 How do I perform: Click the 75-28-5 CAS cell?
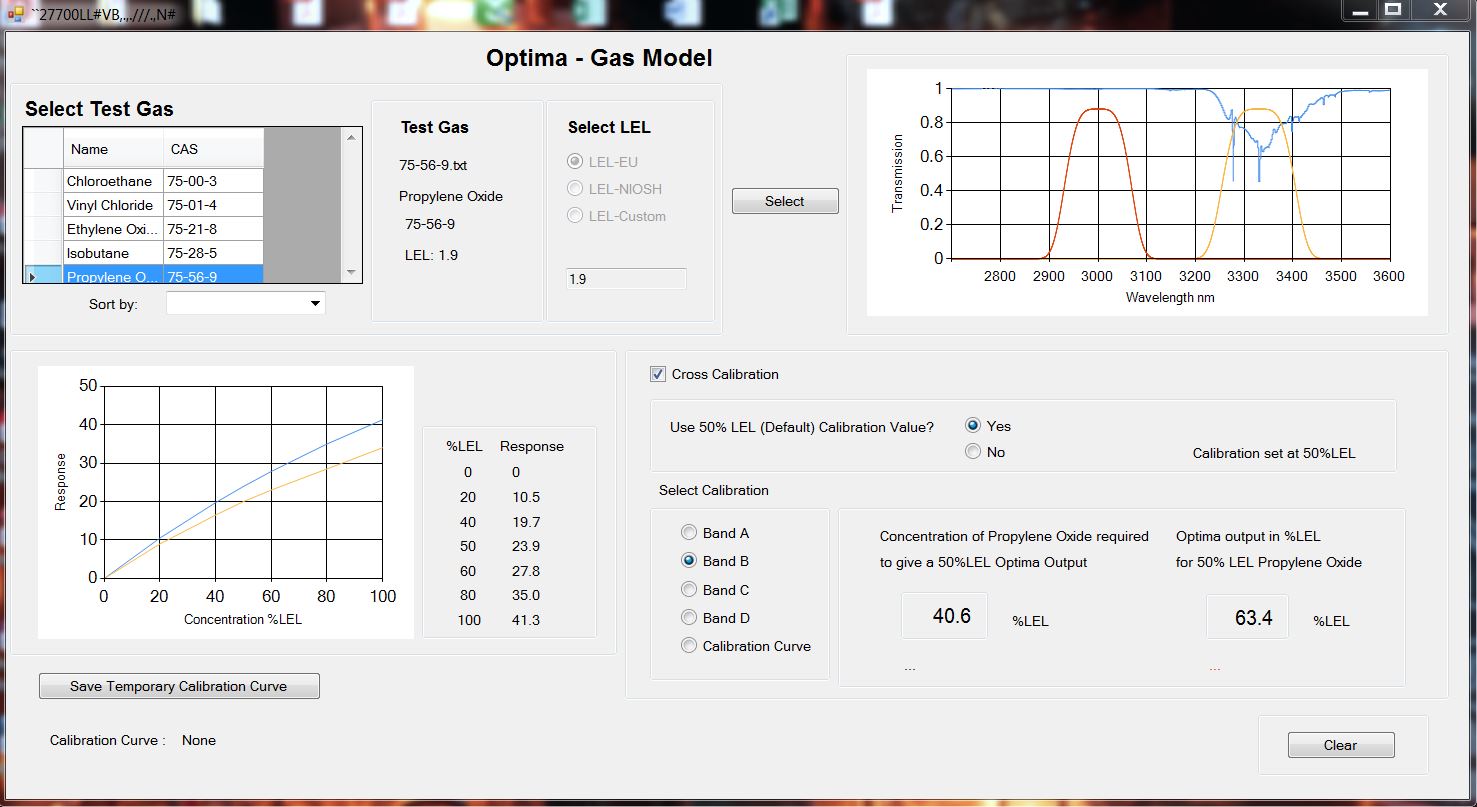[213, 253]
